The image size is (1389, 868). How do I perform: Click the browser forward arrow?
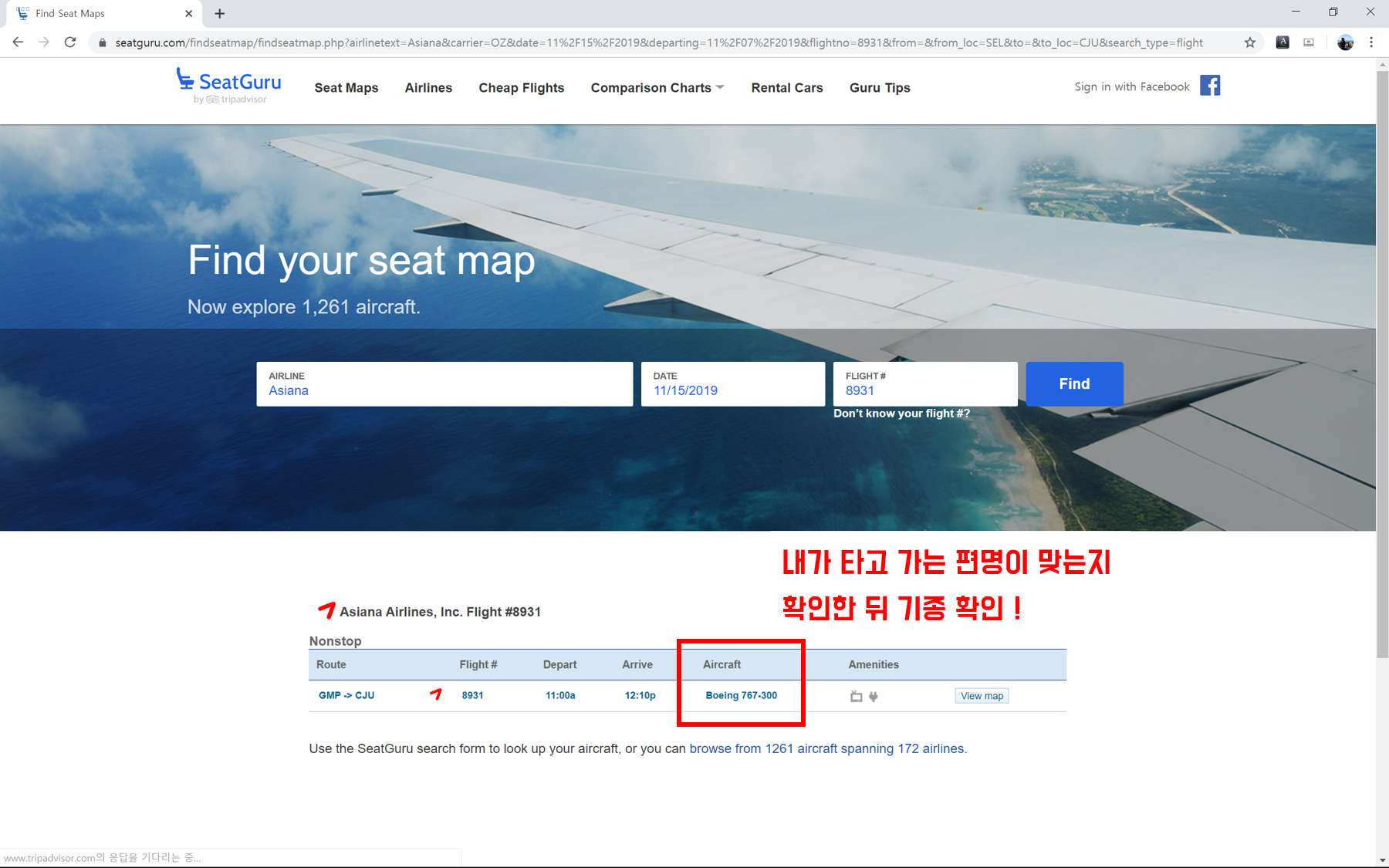point(44,42)
